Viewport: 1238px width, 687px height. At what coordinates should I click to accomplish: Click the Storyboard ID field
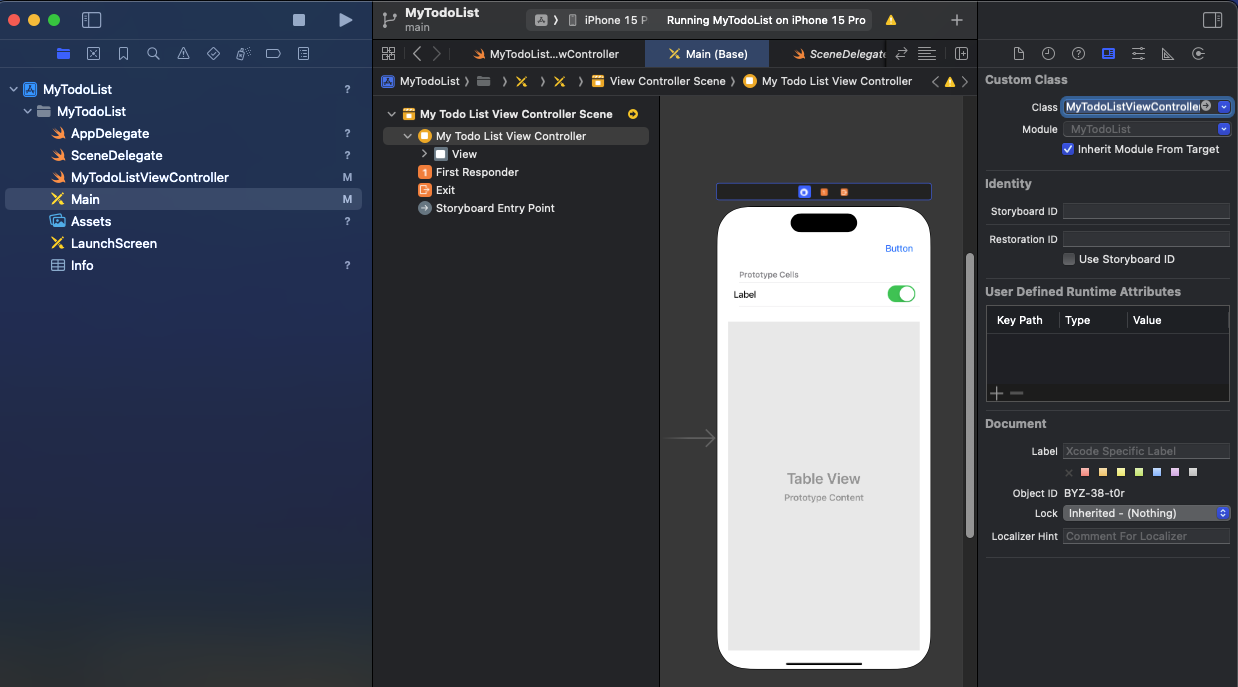1146,211
